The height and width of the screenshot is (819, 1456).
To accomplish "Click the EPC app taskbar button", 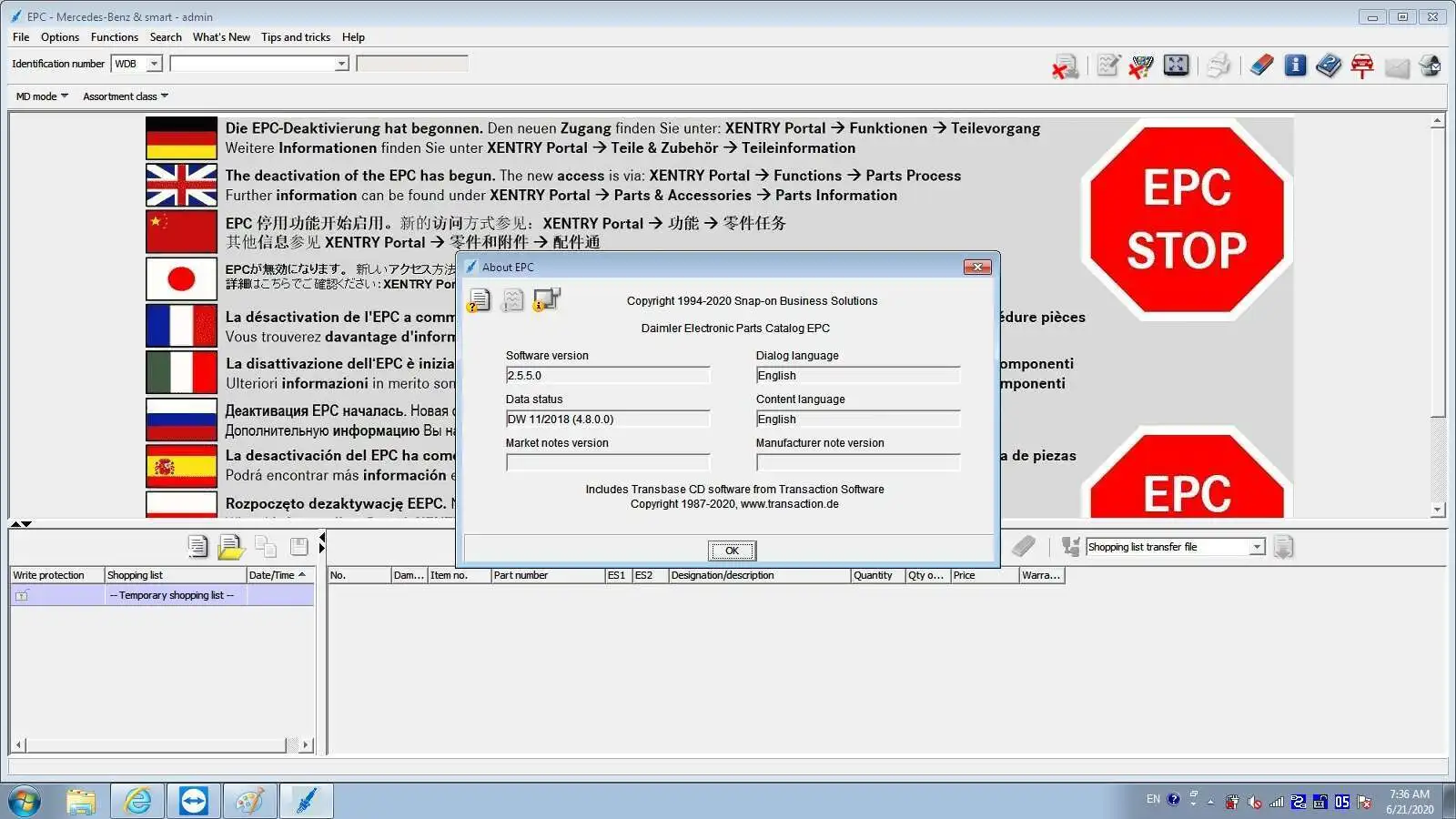I will coord(306,801).
